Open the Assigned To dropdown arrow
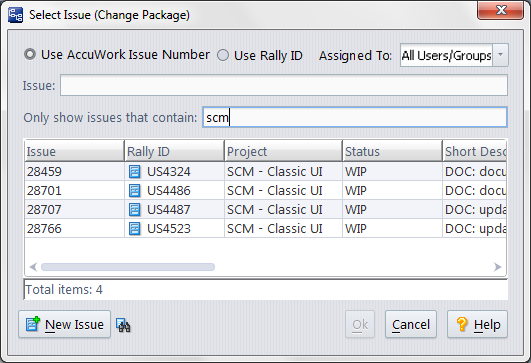The width and height of the screenshot is (531, 363). point(500,55)
